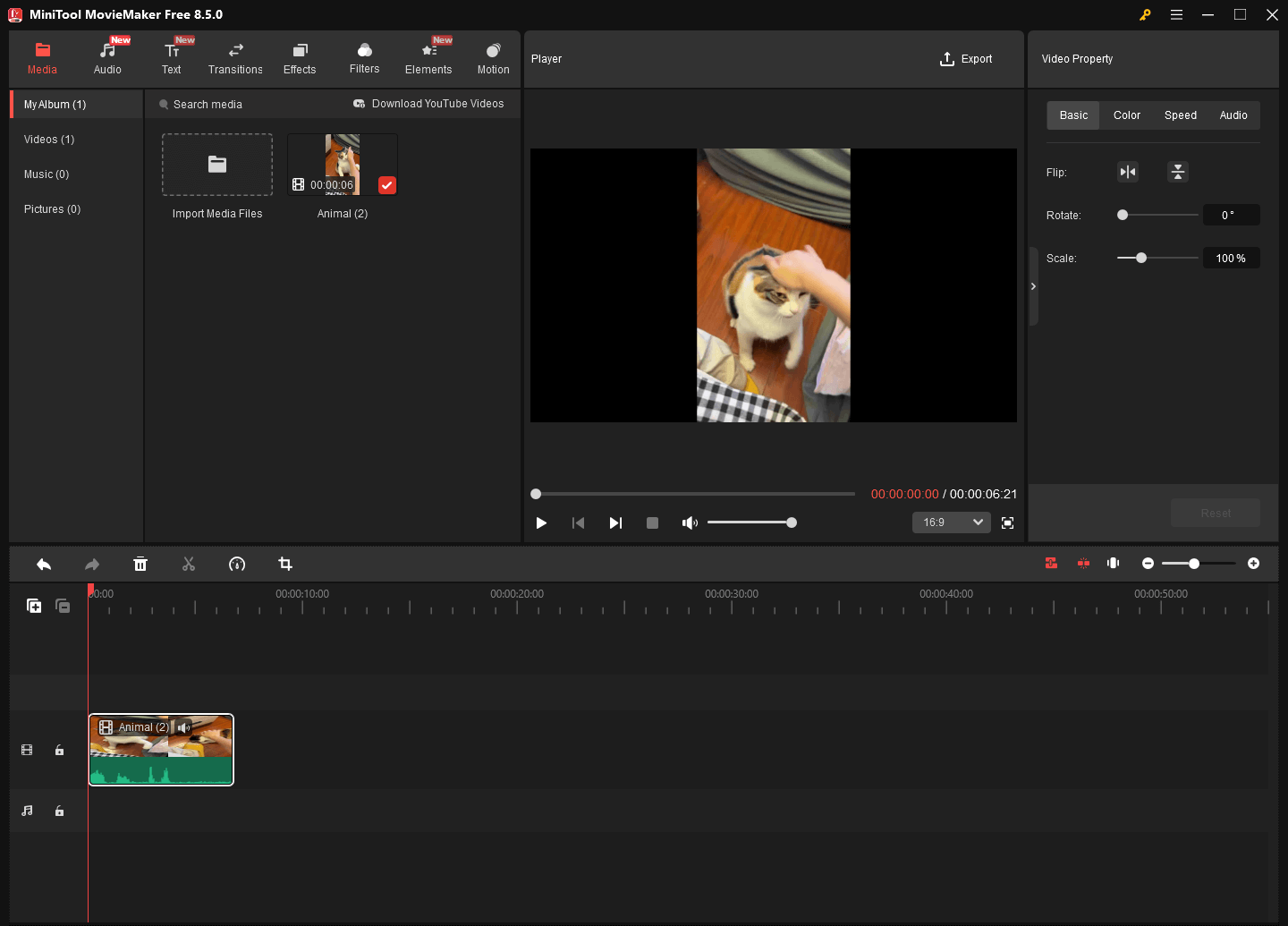Click the Undo icon in timeline toolbar
The image size is (1288, 926).
(x=44, y=564)
